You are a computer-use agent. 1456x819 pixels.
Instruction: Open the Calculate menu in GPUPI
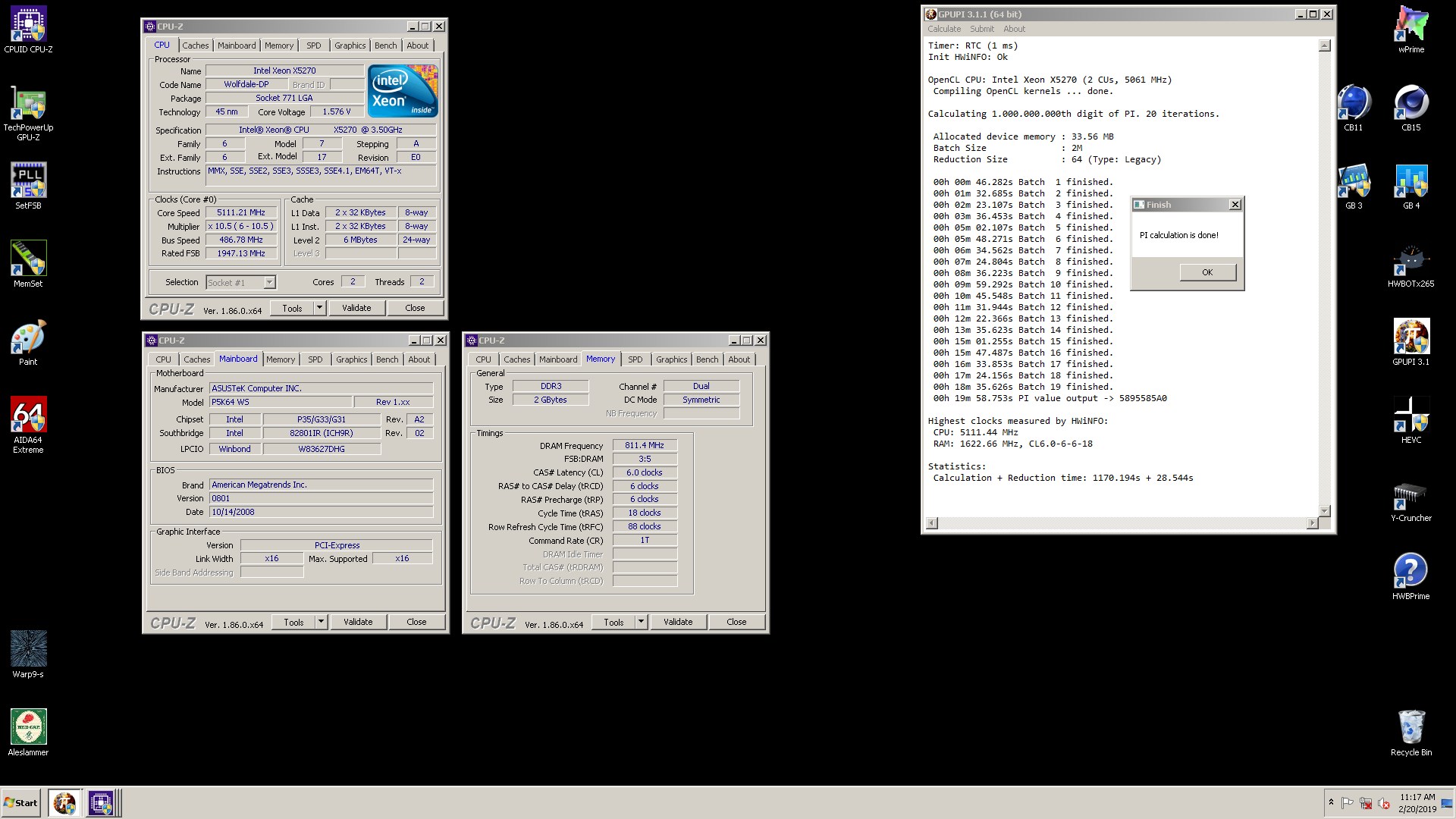(x=944, y=29)
